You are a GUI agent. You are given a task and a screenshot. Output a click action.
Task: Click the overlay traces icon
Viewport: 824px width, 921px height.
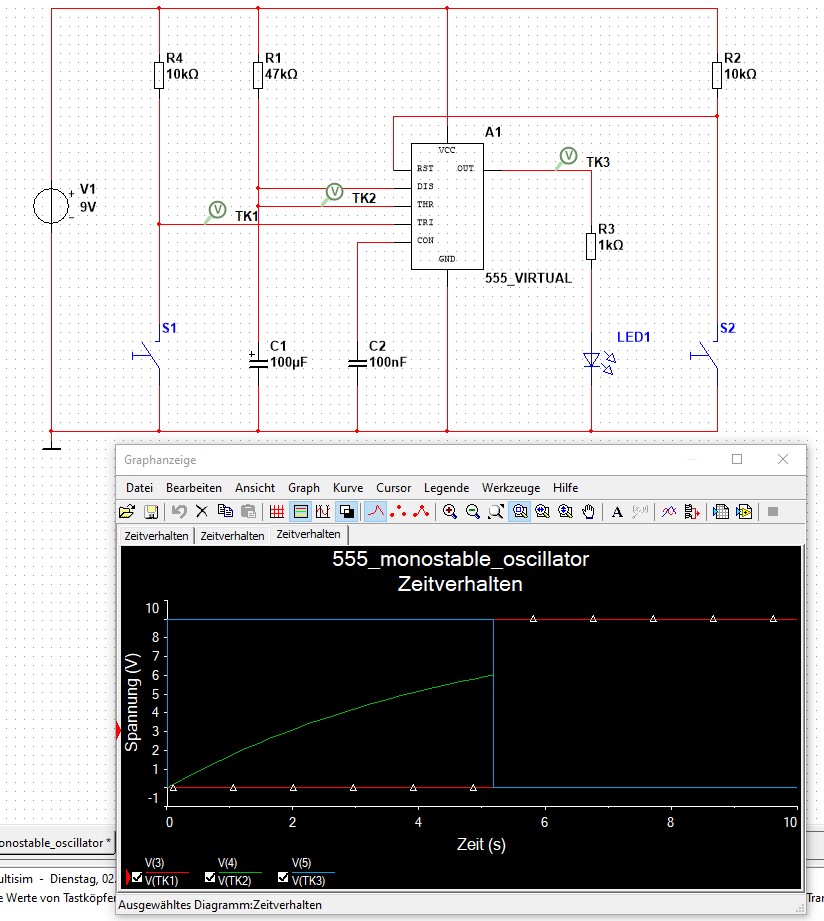tap(668, 512)
